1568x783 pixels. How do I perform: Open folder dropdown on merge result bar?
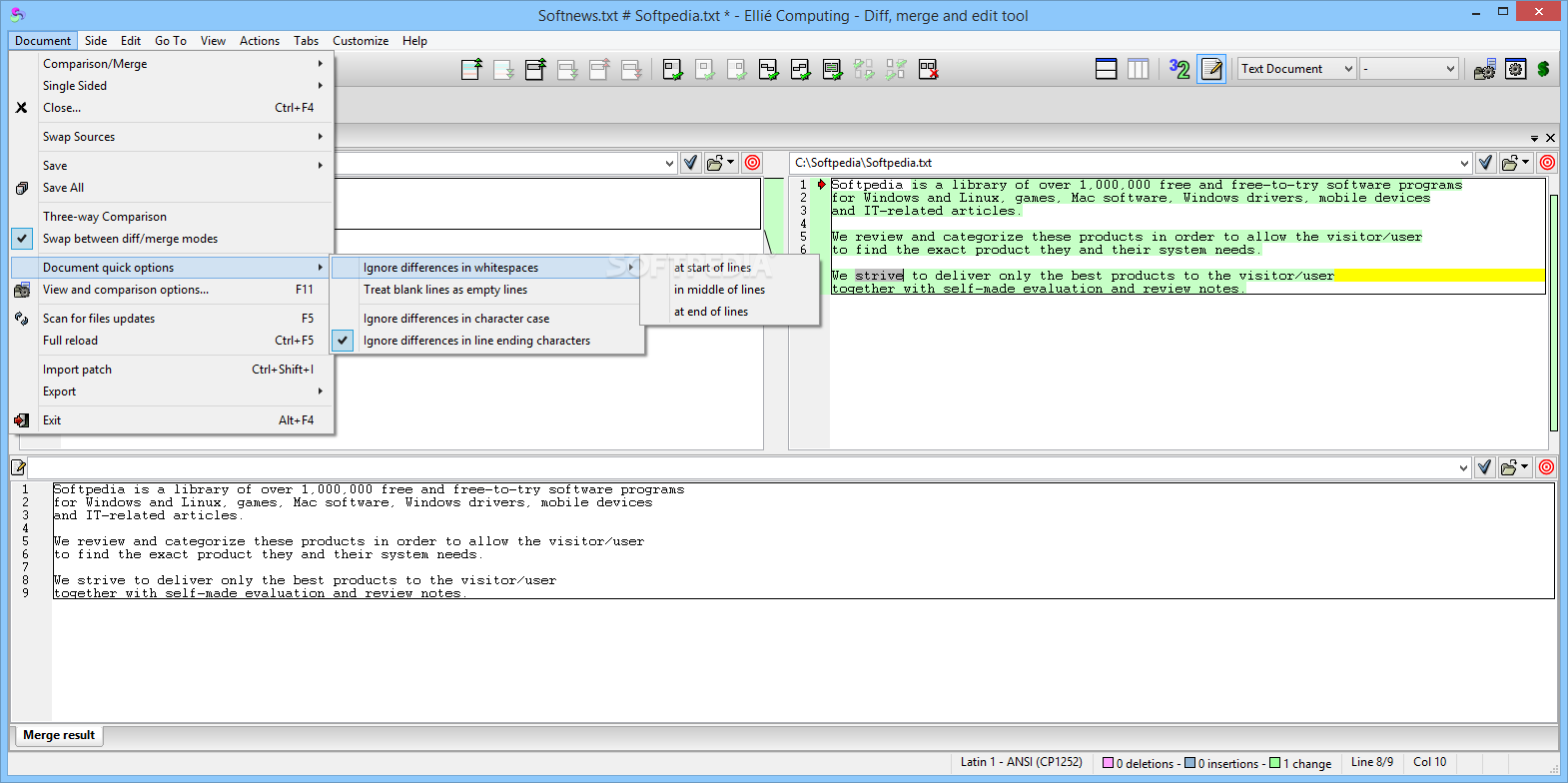tap(1515, 467)
